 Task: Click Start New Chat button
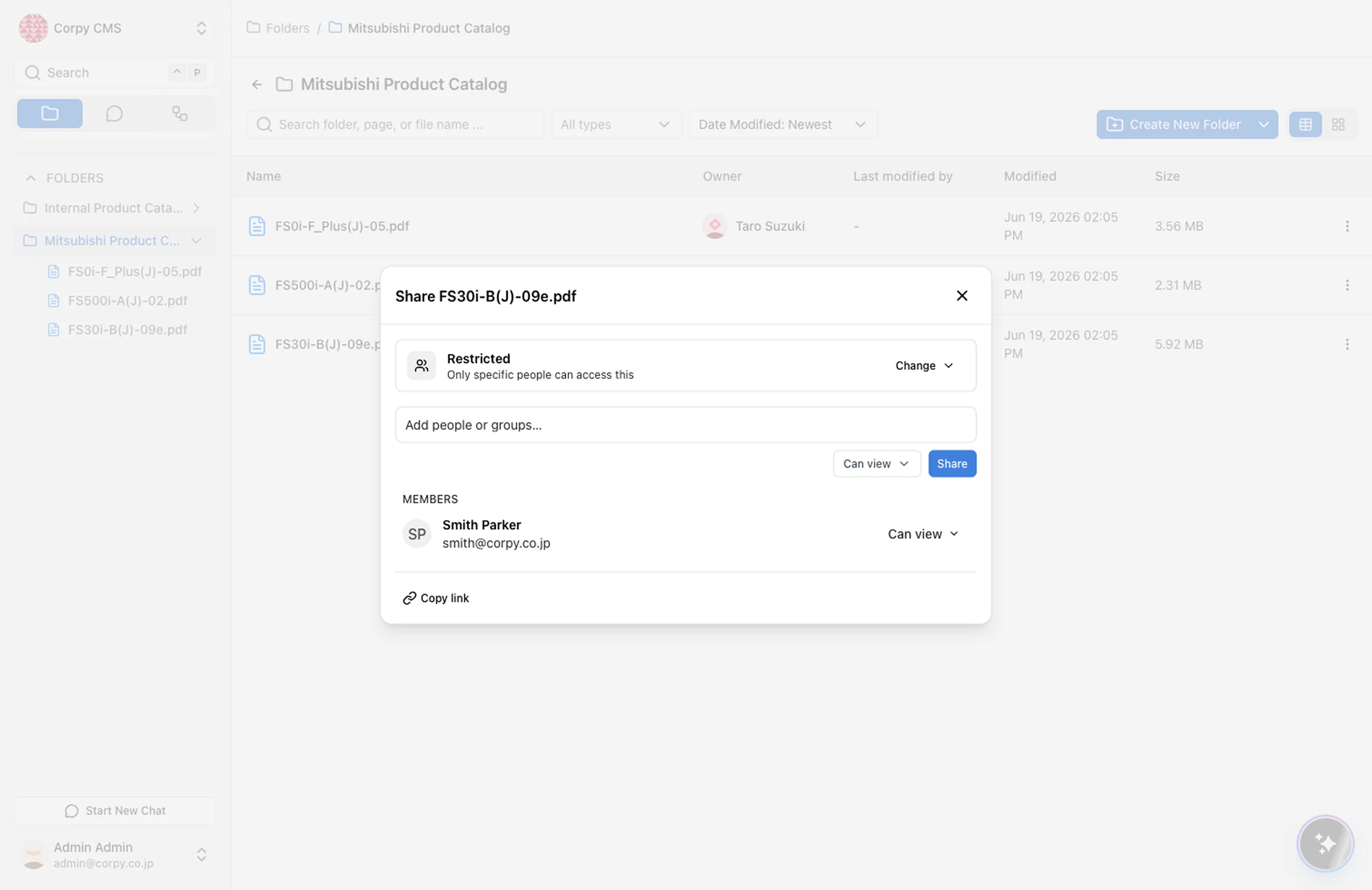click(114, 810)
